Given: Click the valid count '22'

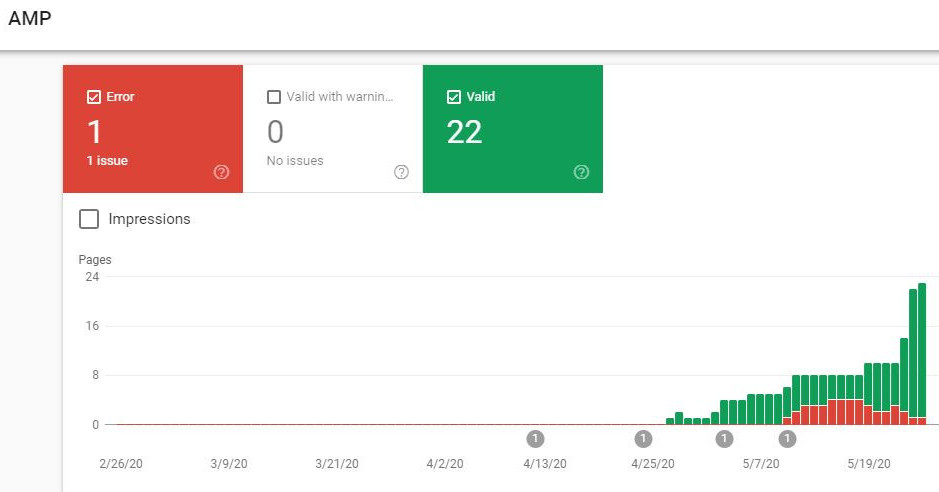Looking at the screenshot, I should coord(464,132).
